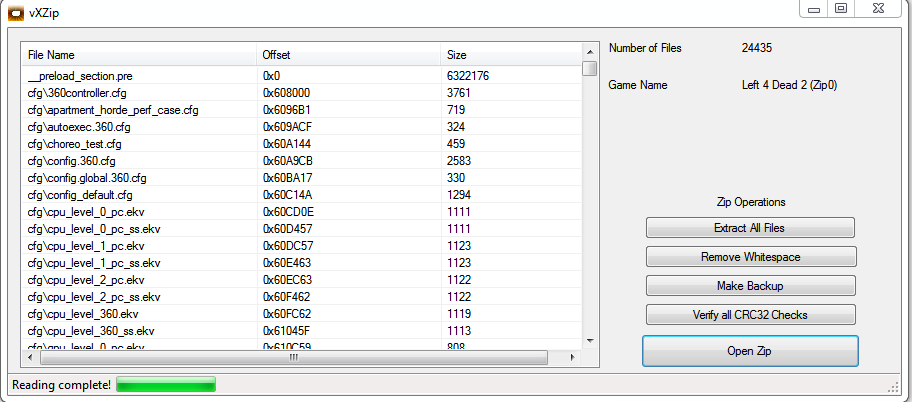The height and width of the screenshot is (402, 912).
Task: Click the Extract All Files button
Action: (750, 228)
